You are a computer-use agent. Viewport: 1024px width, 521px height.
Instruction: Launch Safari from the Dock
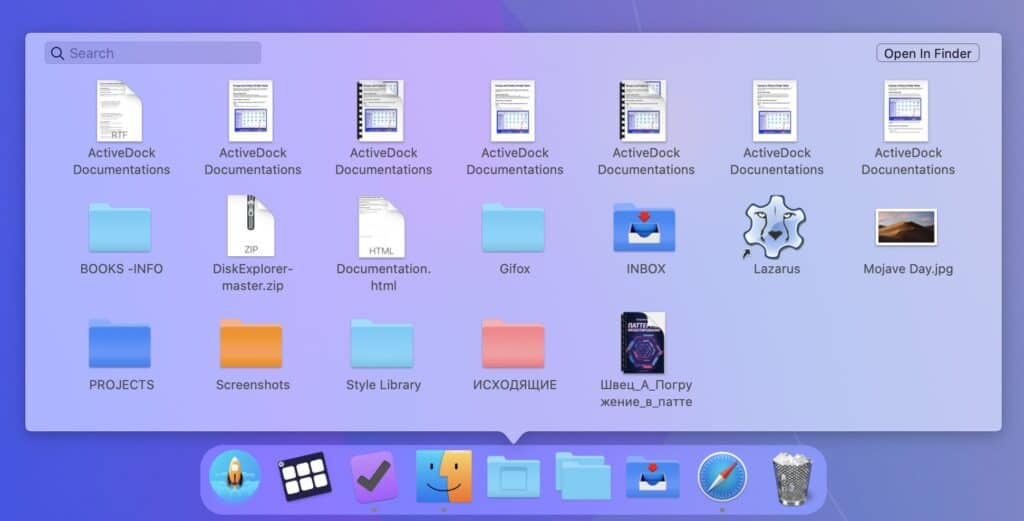[x=722, y=476]
